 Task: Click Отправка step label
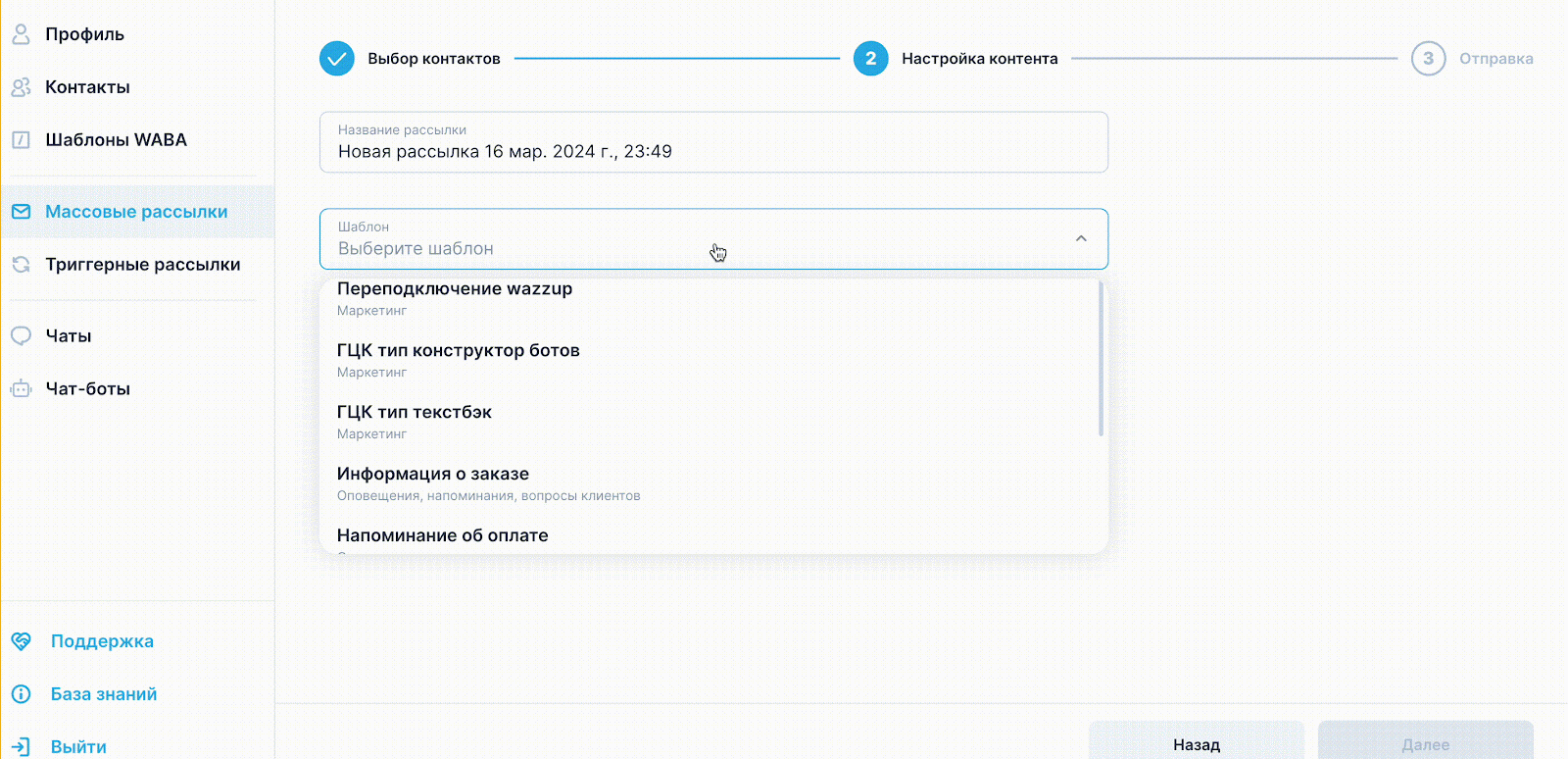pos(1496,59)
